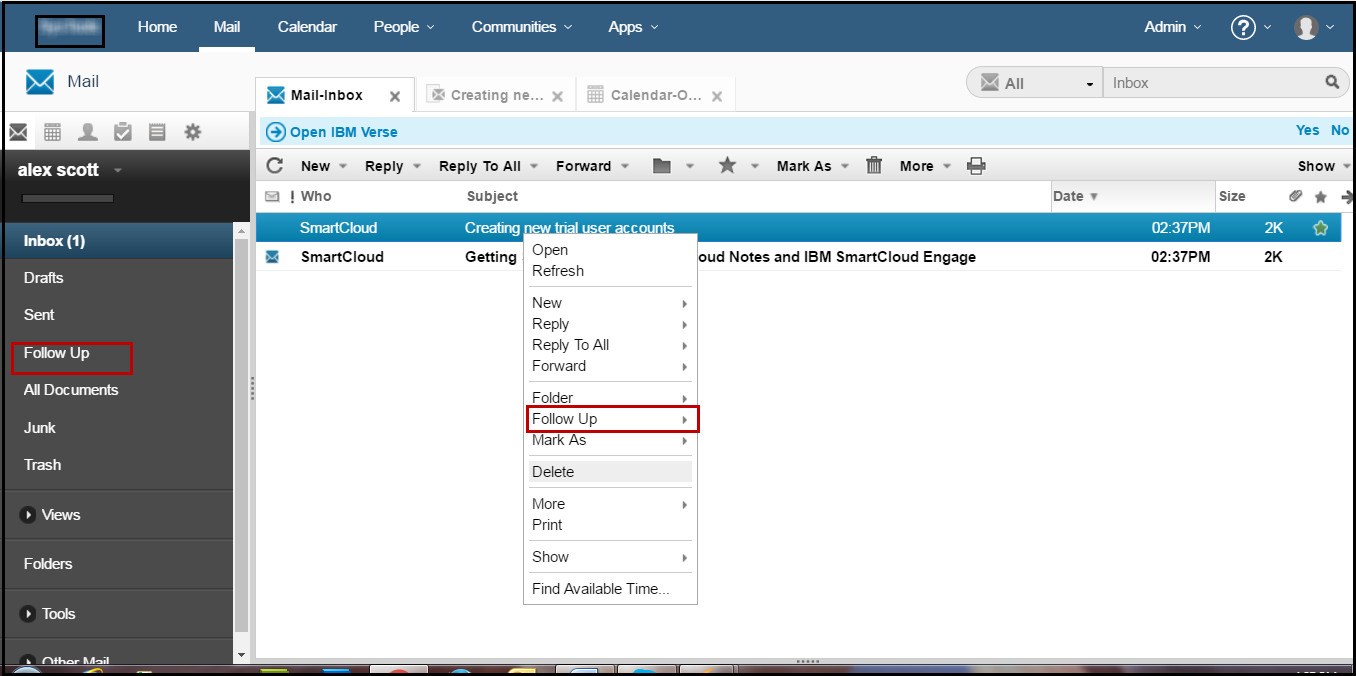
Task: Click the help question mark icon
Action: coord(1243,27)
